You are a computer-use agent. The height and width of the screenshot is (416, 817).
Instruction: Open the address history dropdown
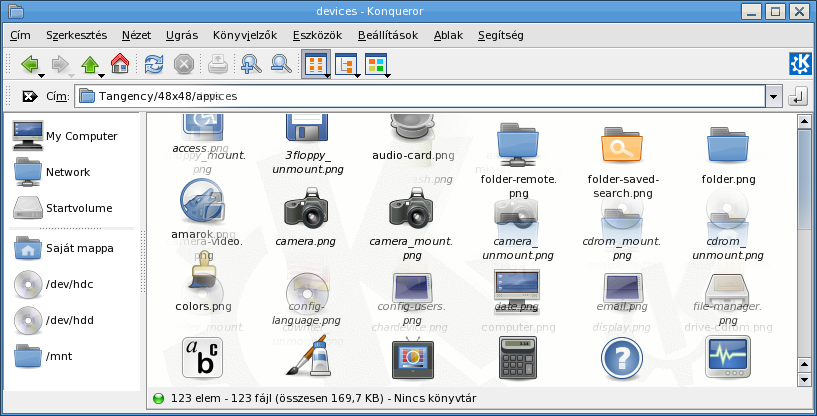773,96
